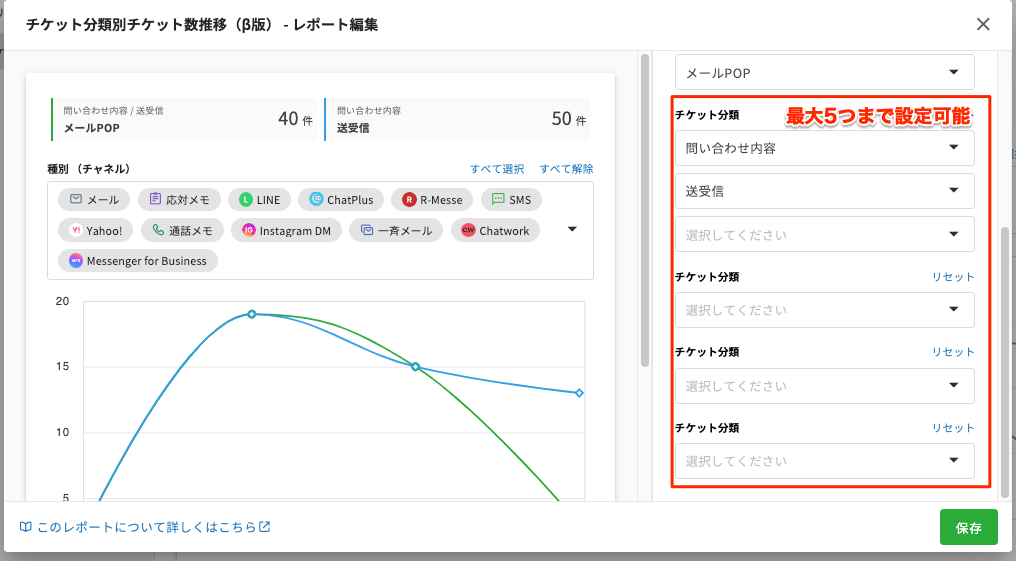Screen dimensions: 1016x561
Task: Expand the channel list chevron
Action: pyautogui.click(x=572, y=229)
